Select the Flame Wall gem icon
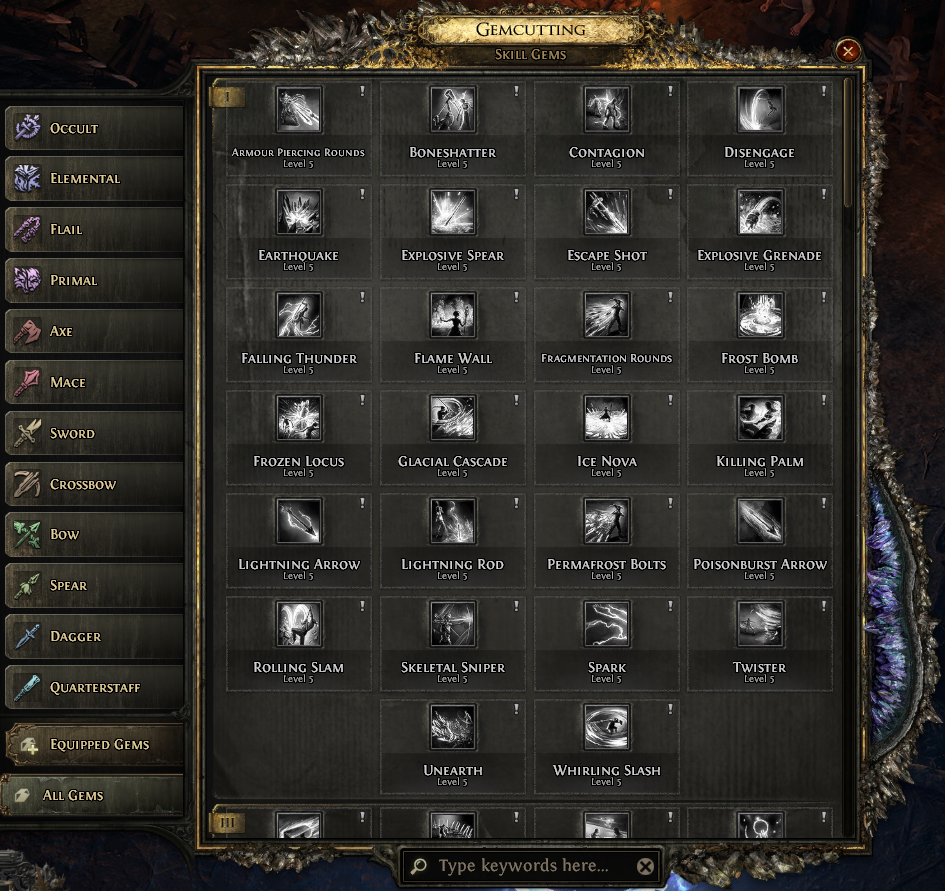 click(453, 315)
